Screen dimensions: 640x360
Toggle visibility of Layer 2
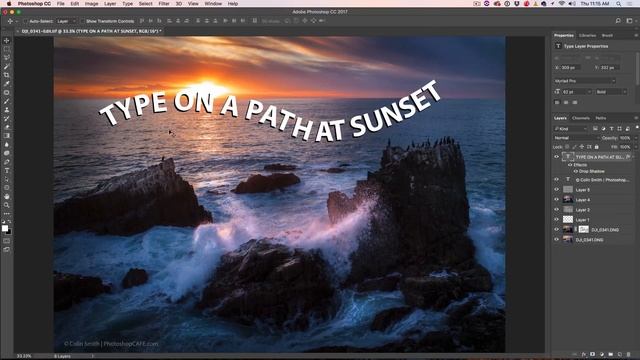click(x=556, y=209)
